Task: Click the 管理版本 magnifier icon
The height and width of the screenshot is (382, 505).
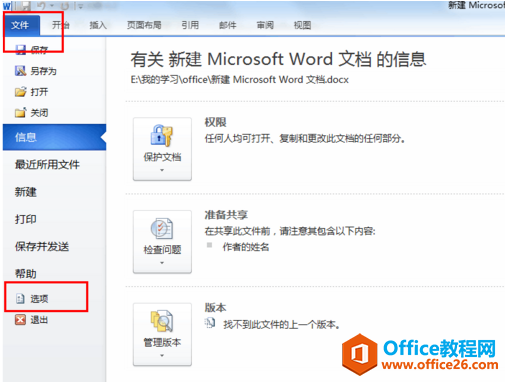Action: point(162,321)
